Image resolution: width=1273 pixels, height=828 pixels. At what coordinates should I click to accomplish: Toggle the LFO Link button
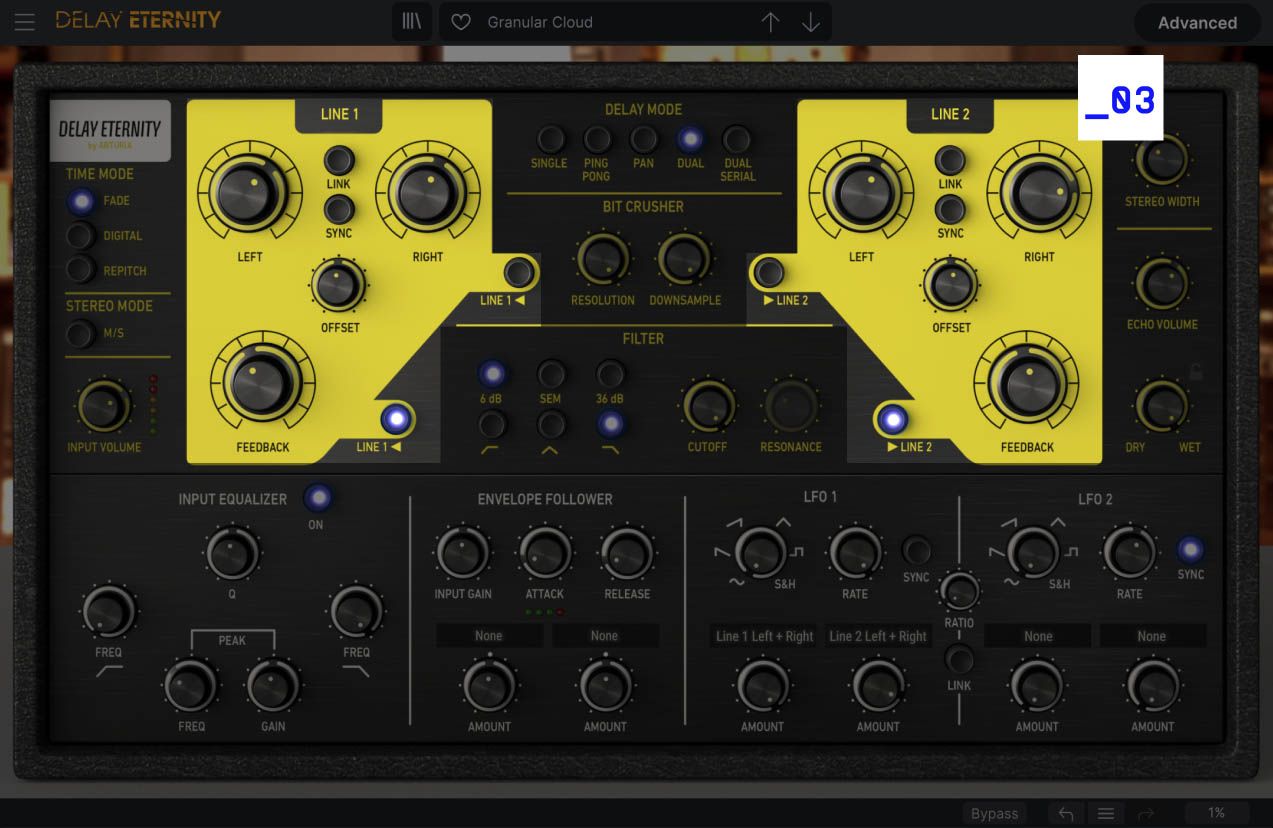(959, 659)
